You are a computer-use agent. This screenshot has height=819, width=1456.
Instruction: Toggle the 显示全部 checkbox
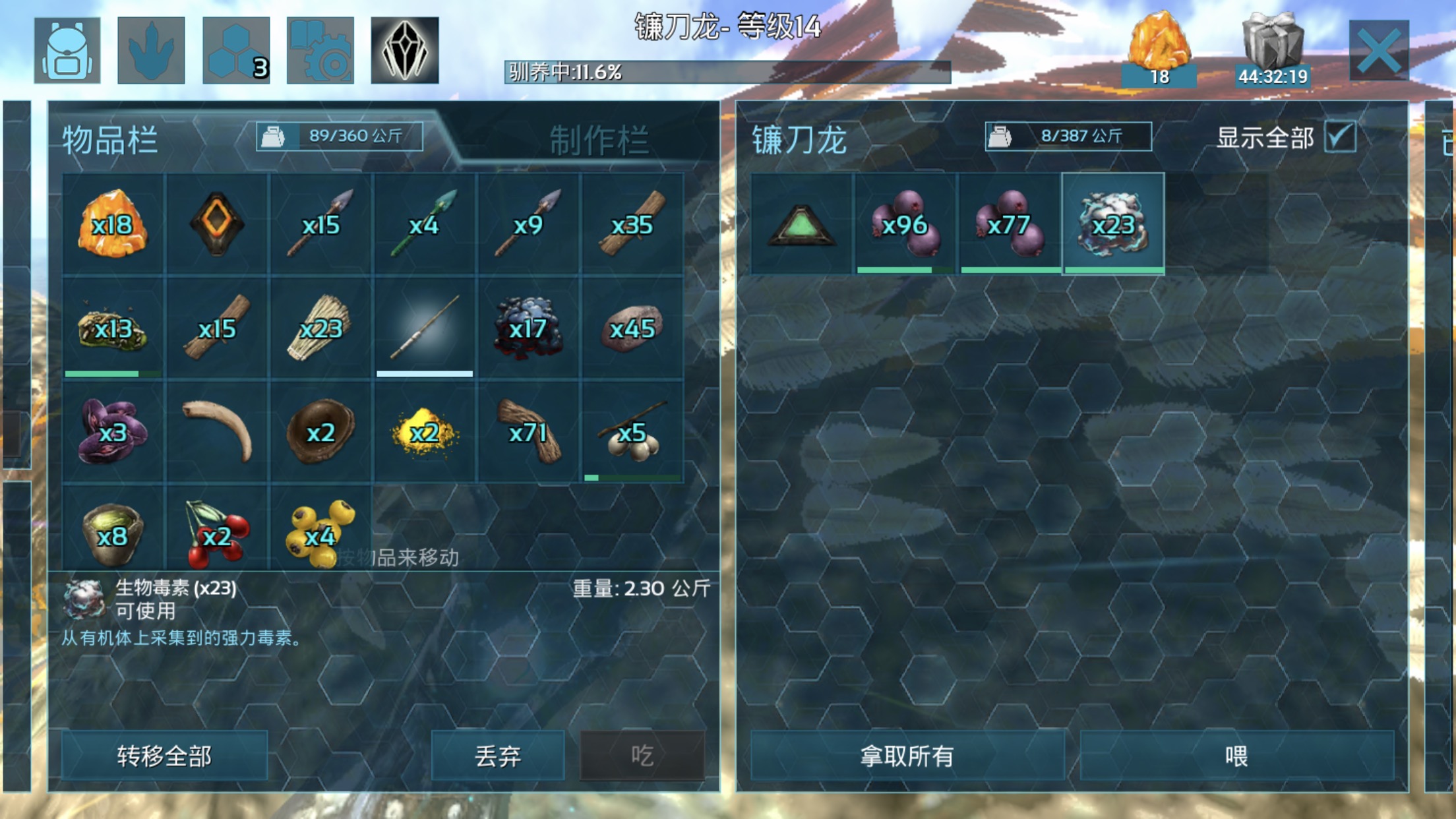pyautogui.click(x=1341, y=137)
